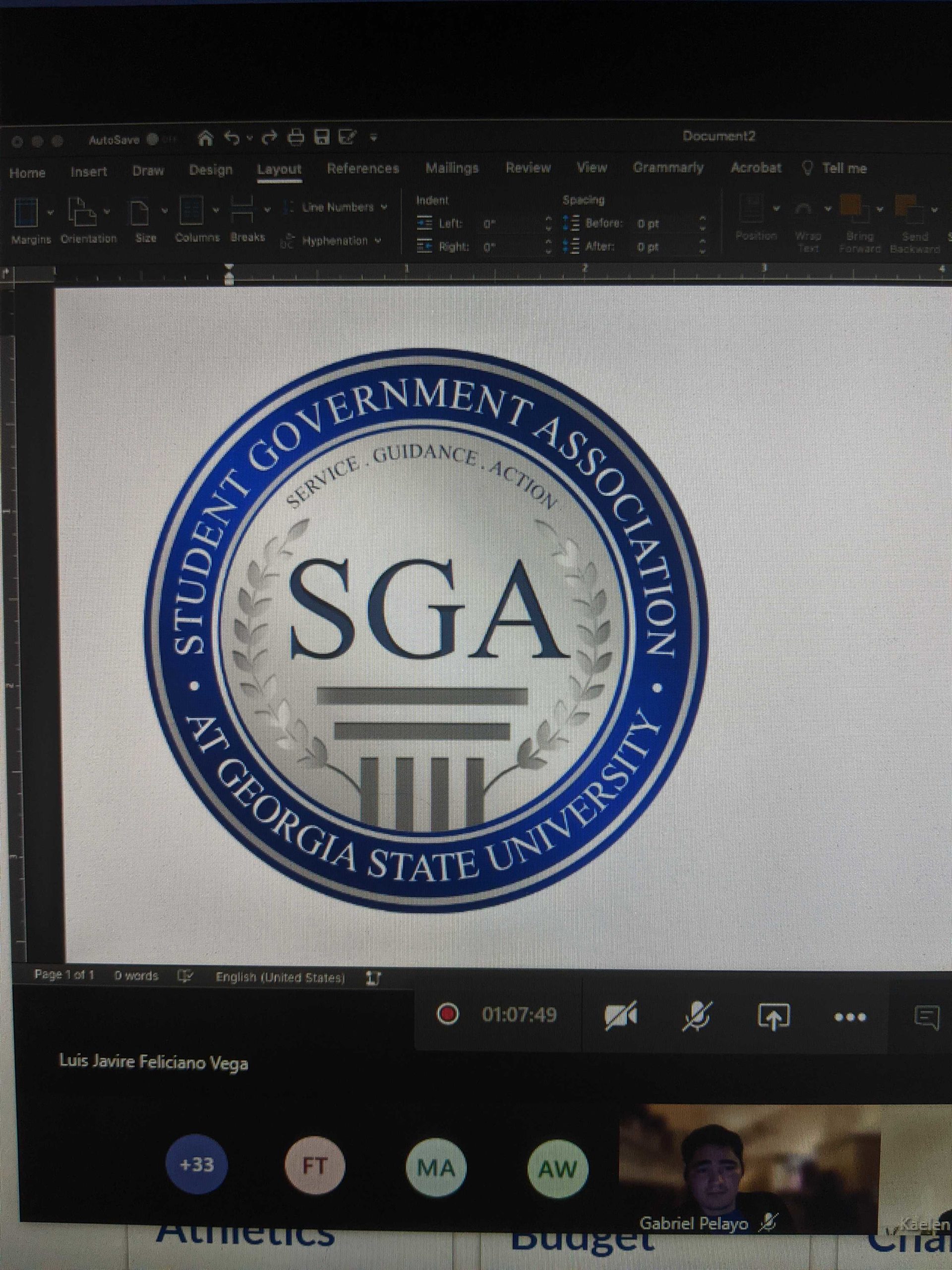Screen dimensions: 952x1270
Task: Click the Spacing After value field
Action: 664,247
